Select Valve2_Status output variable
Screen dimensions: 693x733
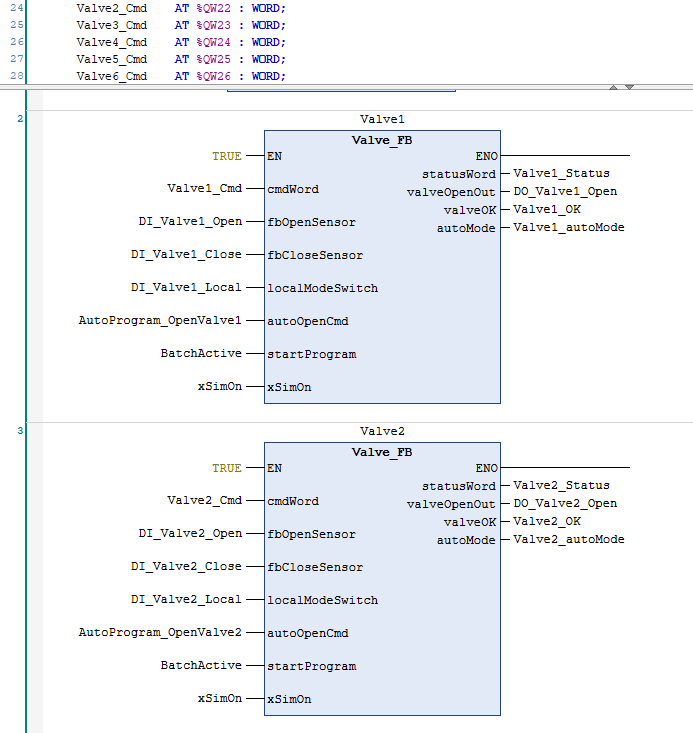point(561,485)
